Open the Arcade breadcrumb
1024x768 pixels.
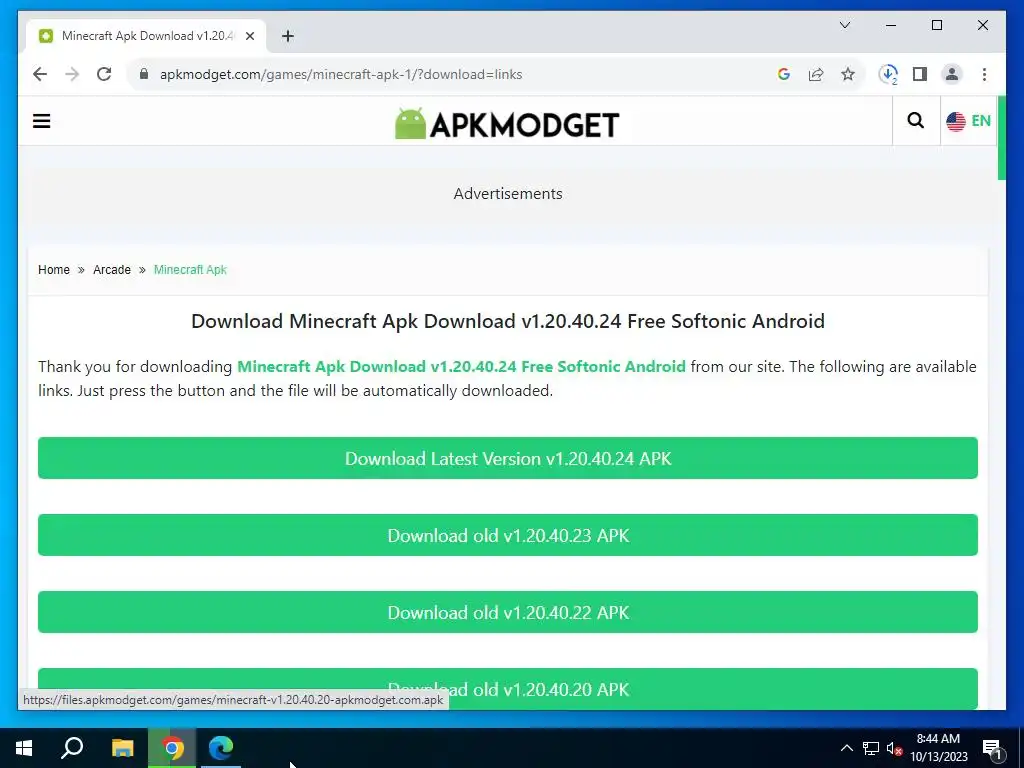coord(112,270)
